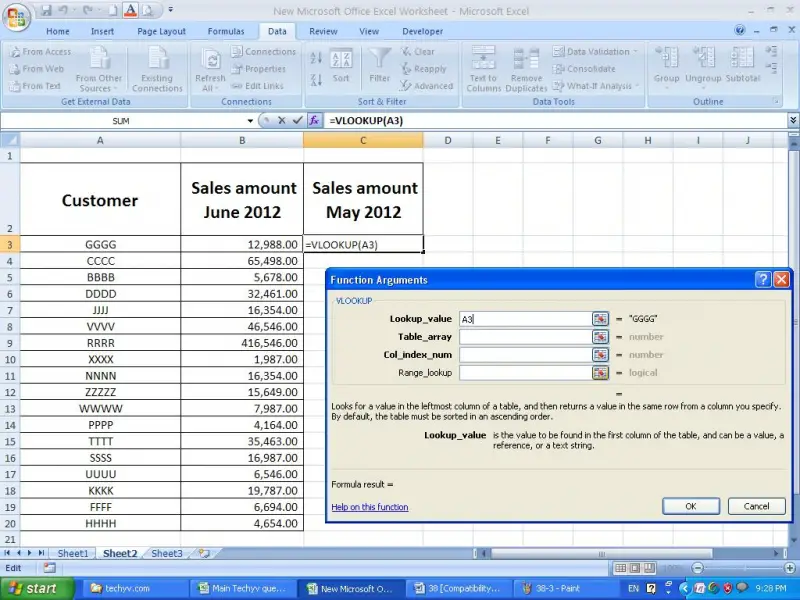Open the Office Button menu
Screen dimensions: 800x600
tap(16, 17)
